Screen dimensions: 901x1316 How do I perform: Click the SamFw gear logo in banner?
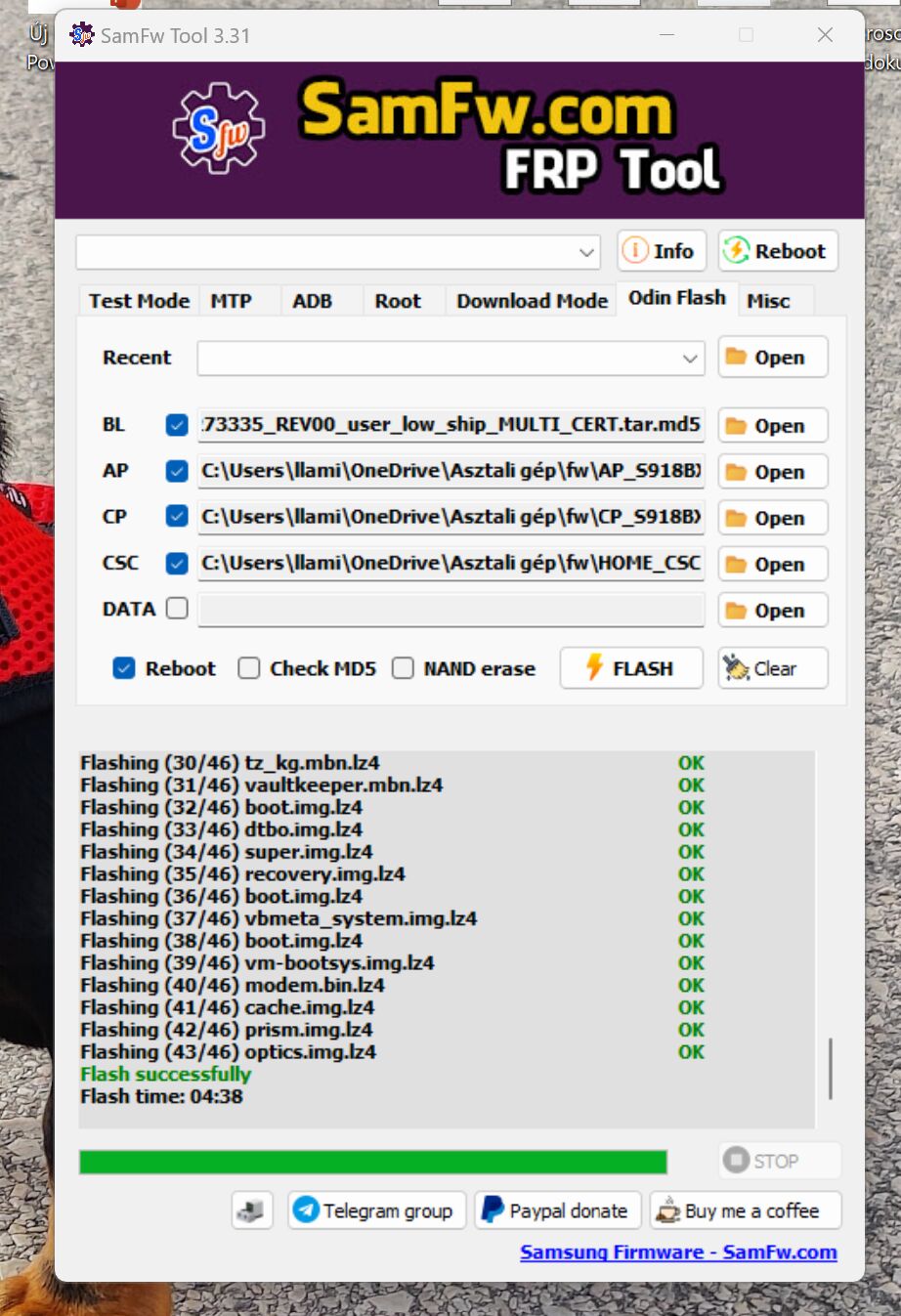(218, 128)
